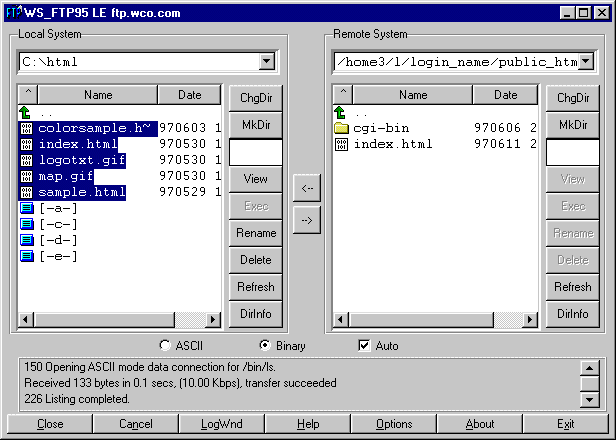
Task: Click local Delete button
Action: 256,260
